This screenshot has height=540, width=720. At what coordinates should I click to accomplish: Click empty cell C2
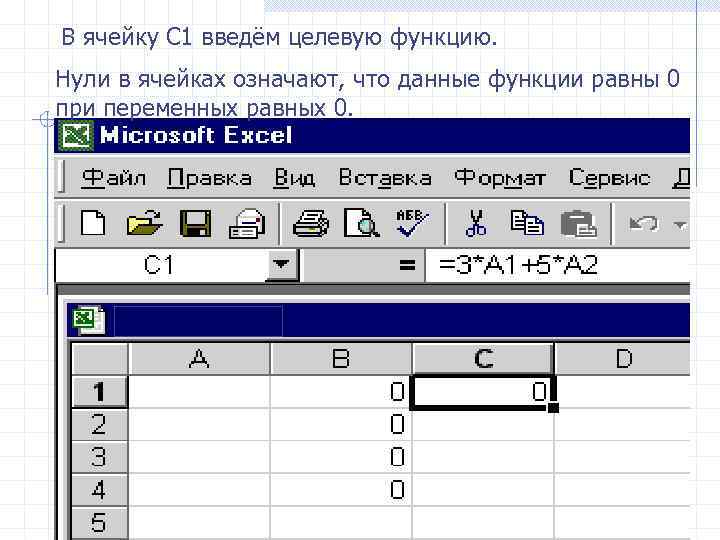tap(483, 424)
